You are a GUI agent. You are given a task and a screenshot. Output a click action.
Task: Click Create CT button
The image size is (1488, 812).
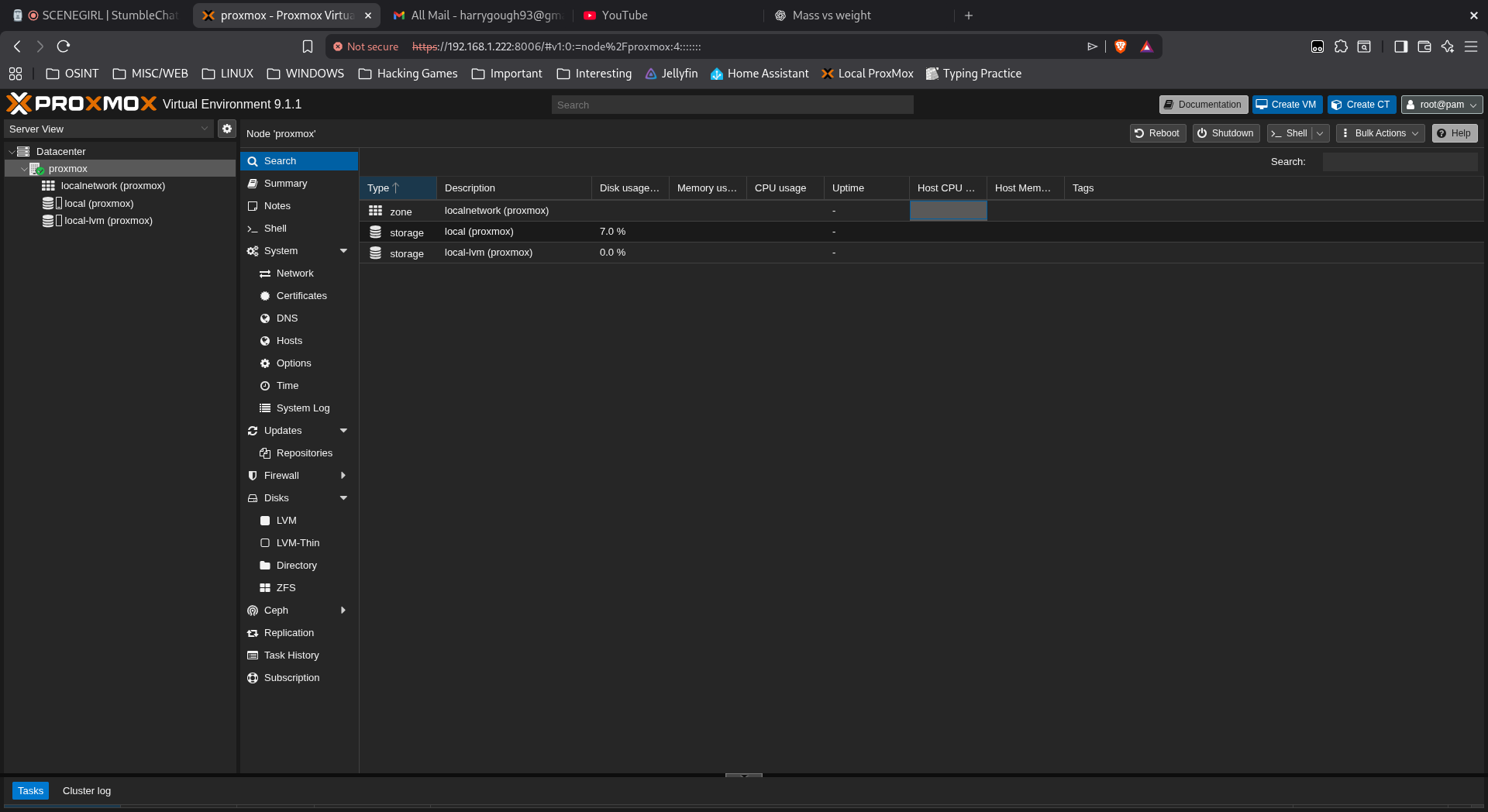coord(1361,105)
